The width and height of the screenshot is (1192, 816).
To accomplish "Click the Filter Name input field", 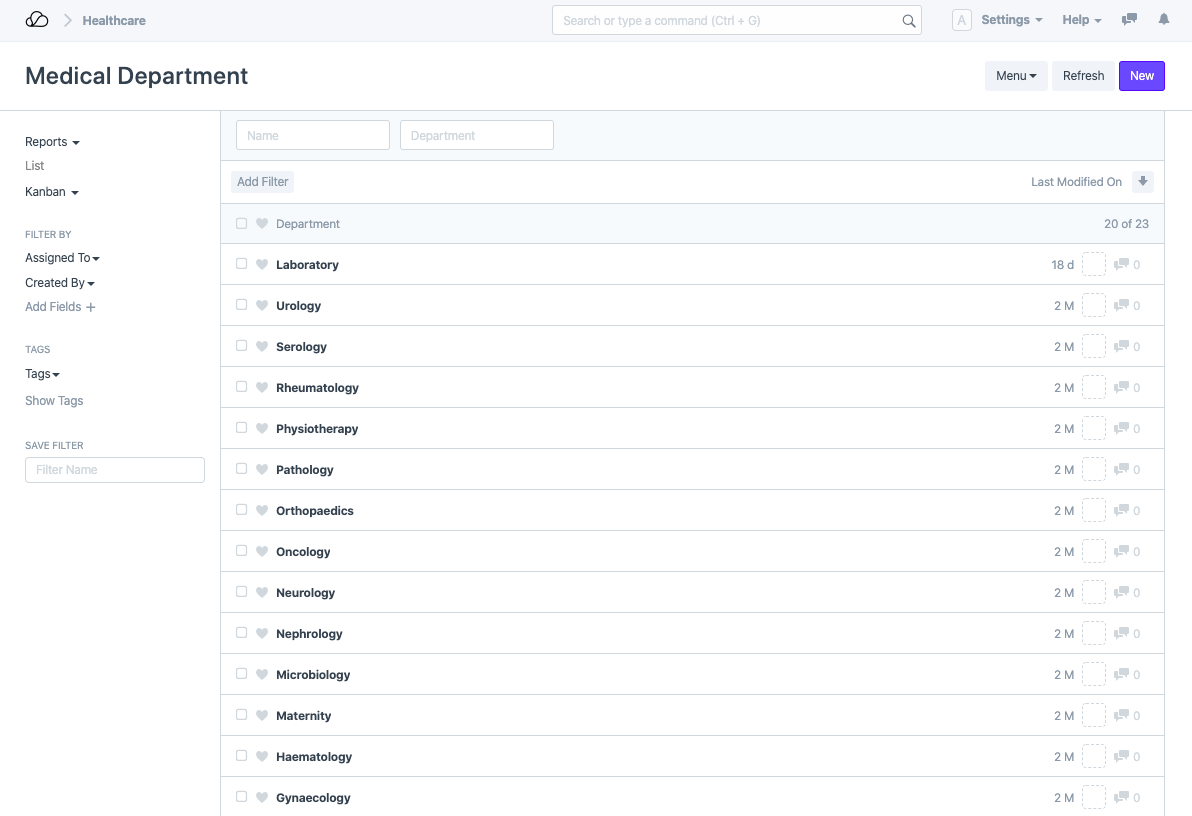I will [x=115, y=470].
